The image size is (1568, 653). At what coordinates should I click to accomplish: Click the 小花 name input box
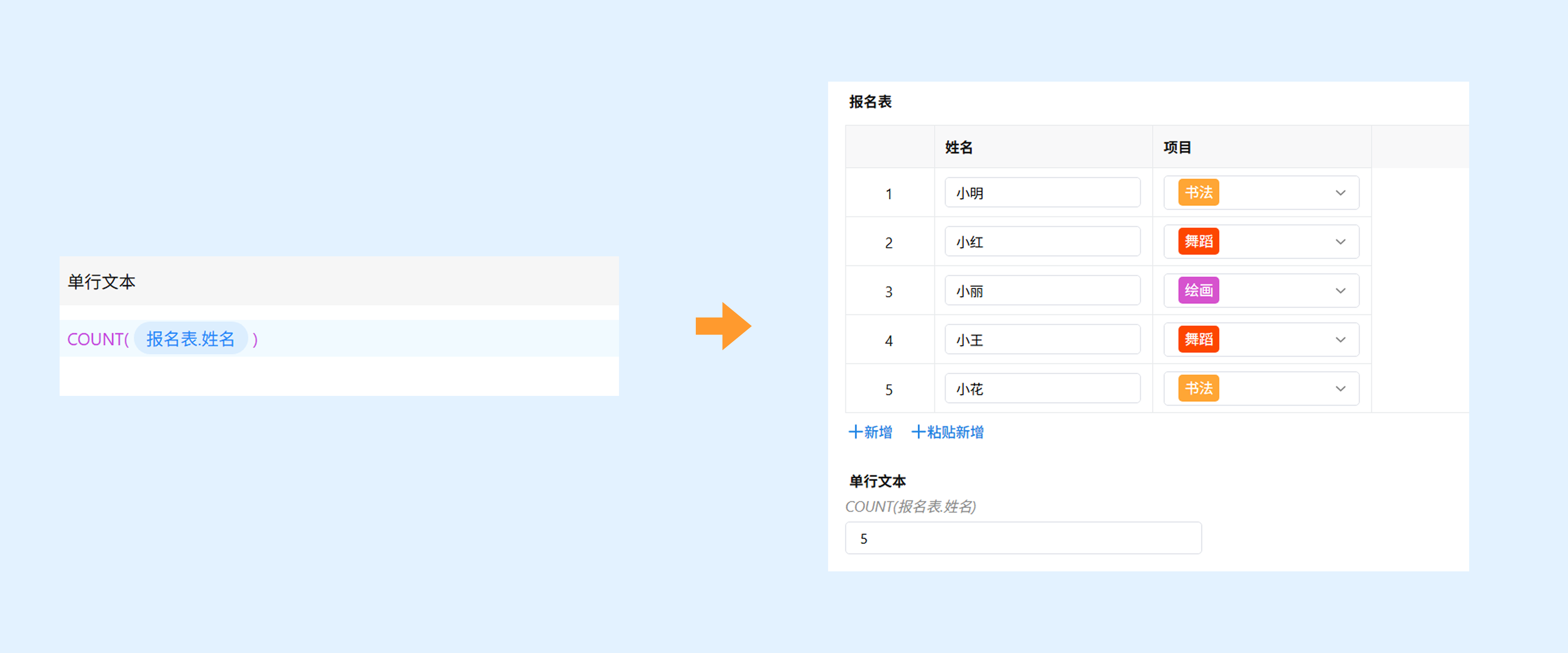click(x=1042, y=389)
